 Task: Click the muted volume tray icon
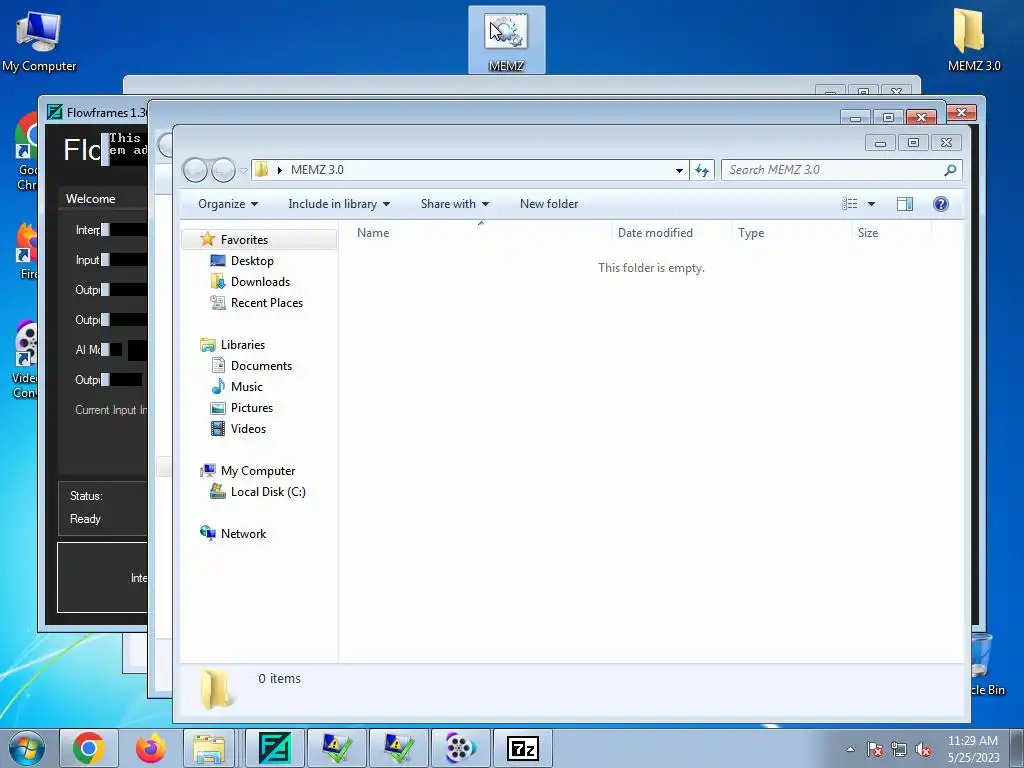tap(923, 749)
